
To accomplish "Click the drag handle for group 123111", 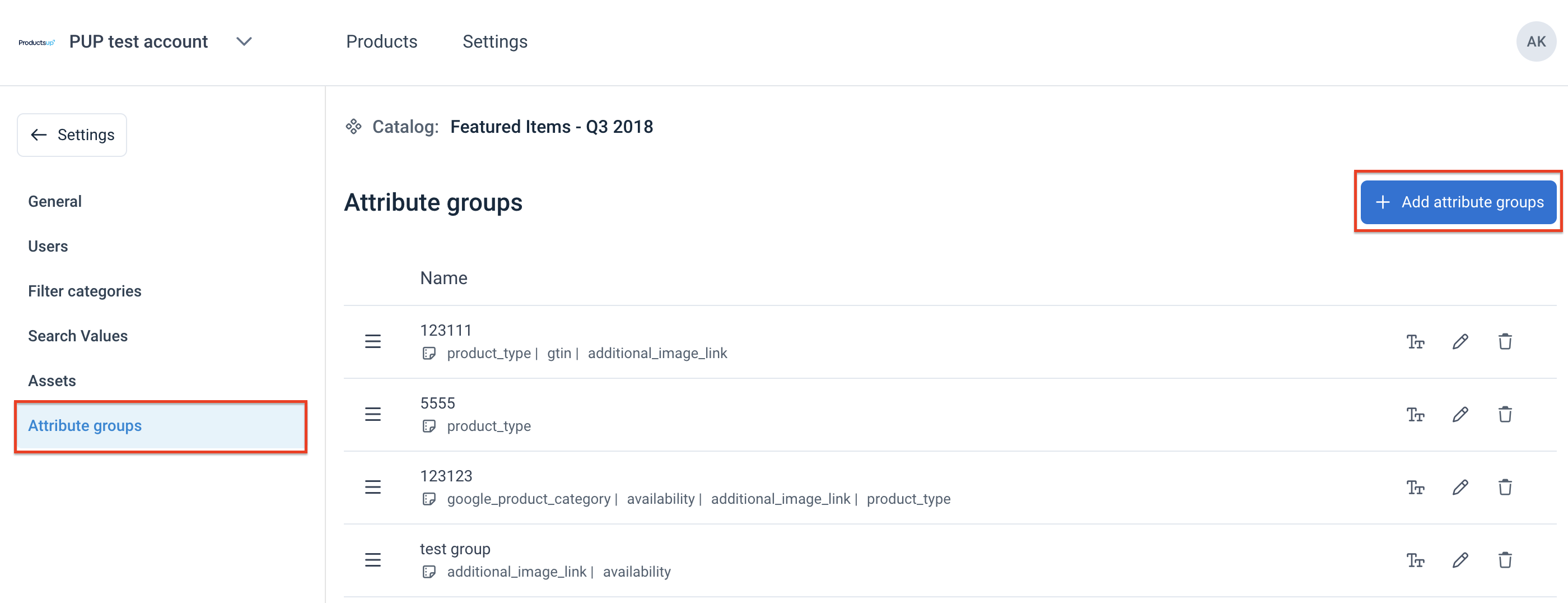I will [372, 342].
